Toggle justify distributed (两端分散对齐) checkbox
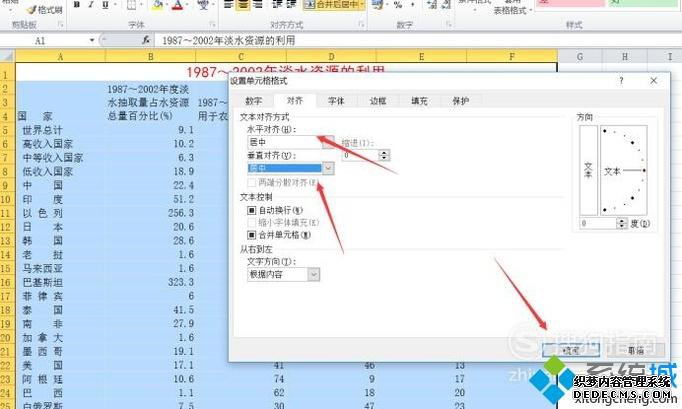Image resolution: width=682 pixels, height=409 pixels. tap(251, 183)
